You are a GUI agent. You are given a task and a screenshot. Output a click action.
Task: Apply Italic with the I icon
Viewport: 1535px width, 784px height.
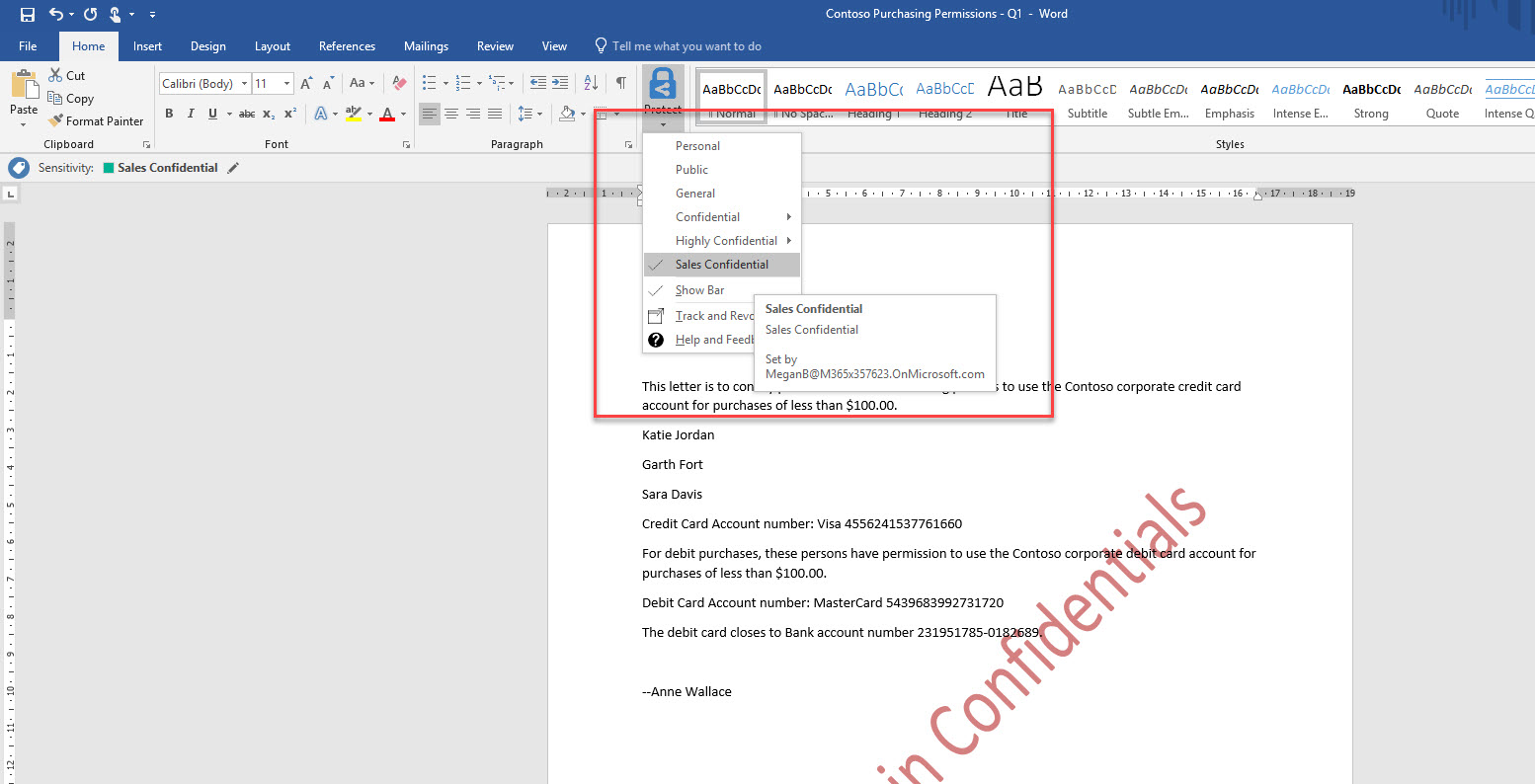point(191,114)
